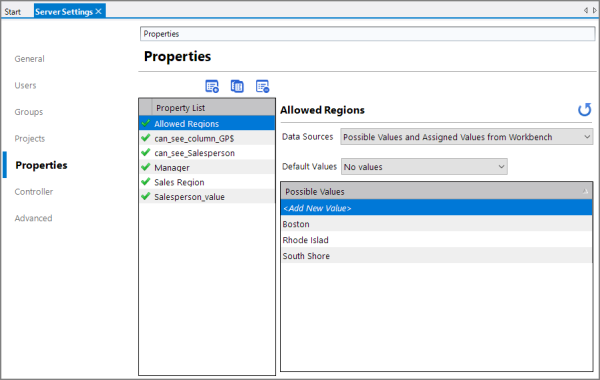Open the Projects settings section
The image size is (600, 380).
click(29, 139)
